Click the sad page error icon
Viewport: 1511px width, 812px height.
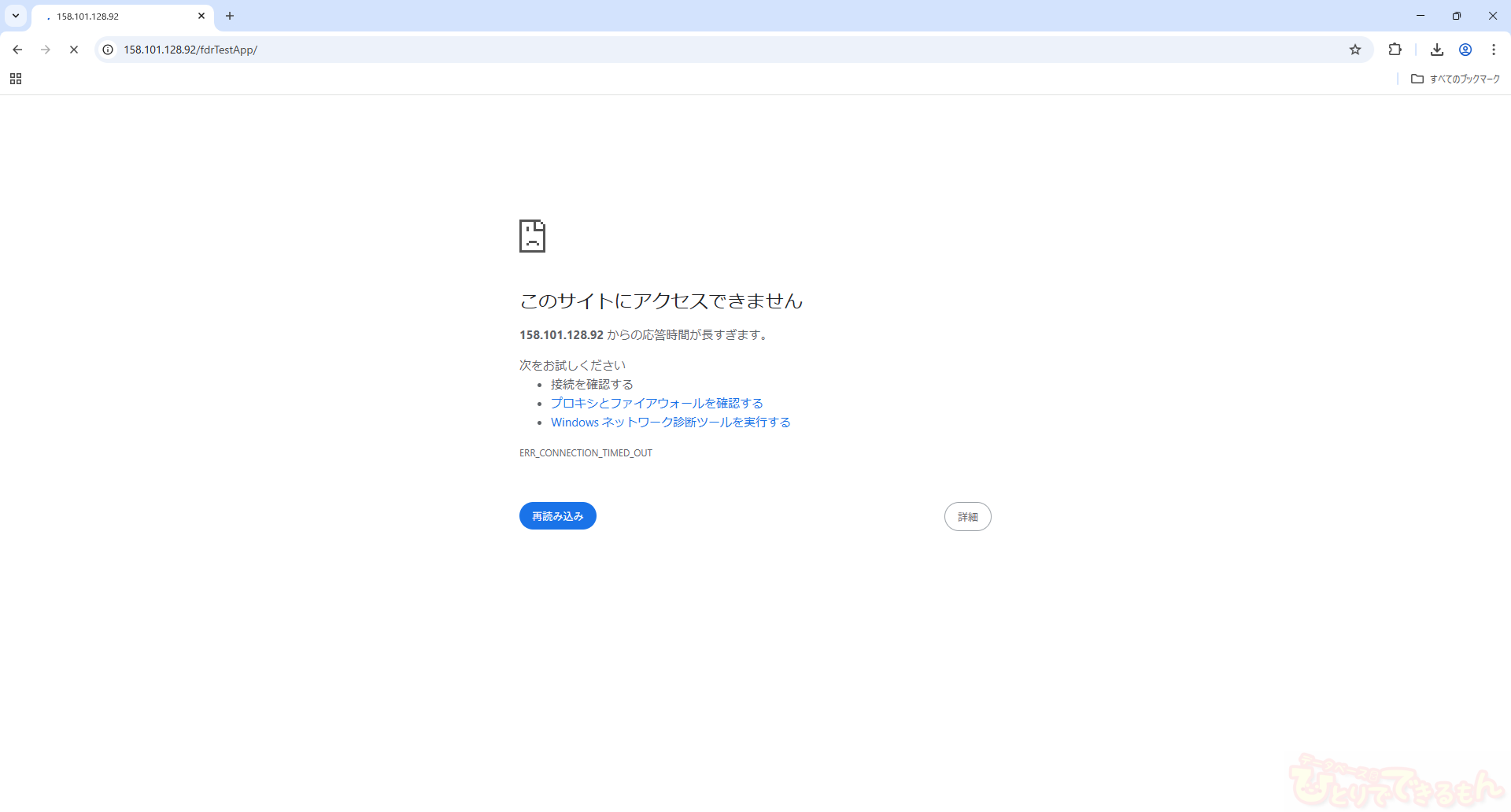[x=532, y=236]
